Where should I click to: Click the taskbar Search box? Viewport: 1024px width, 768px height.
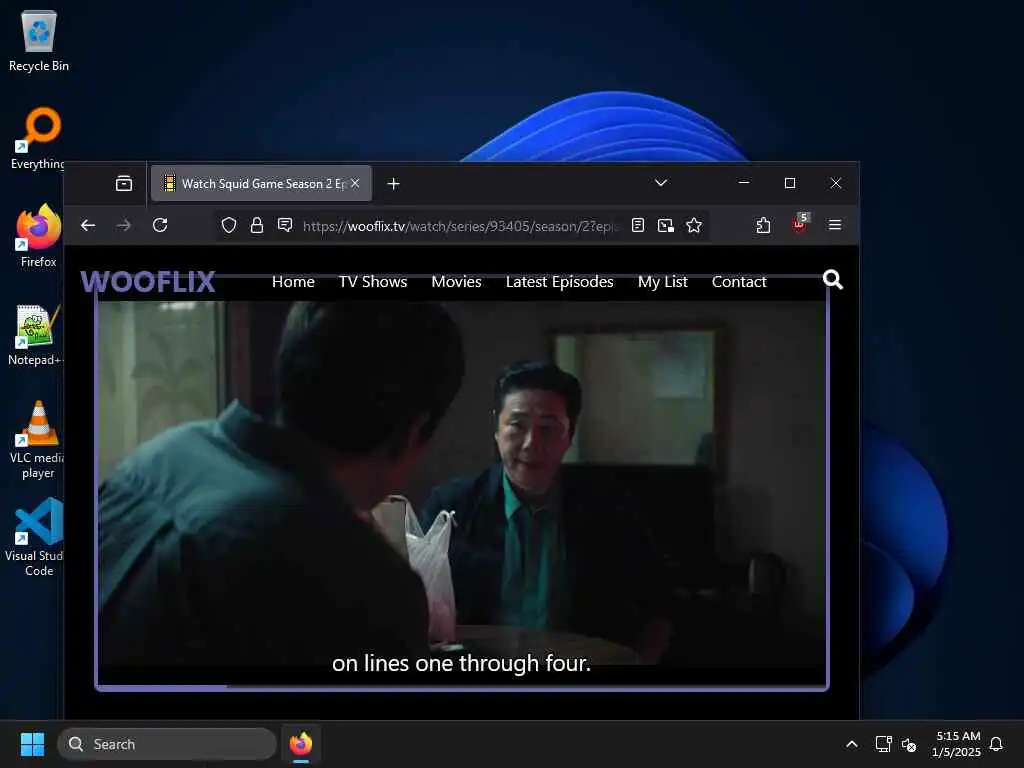pos(167,744)
